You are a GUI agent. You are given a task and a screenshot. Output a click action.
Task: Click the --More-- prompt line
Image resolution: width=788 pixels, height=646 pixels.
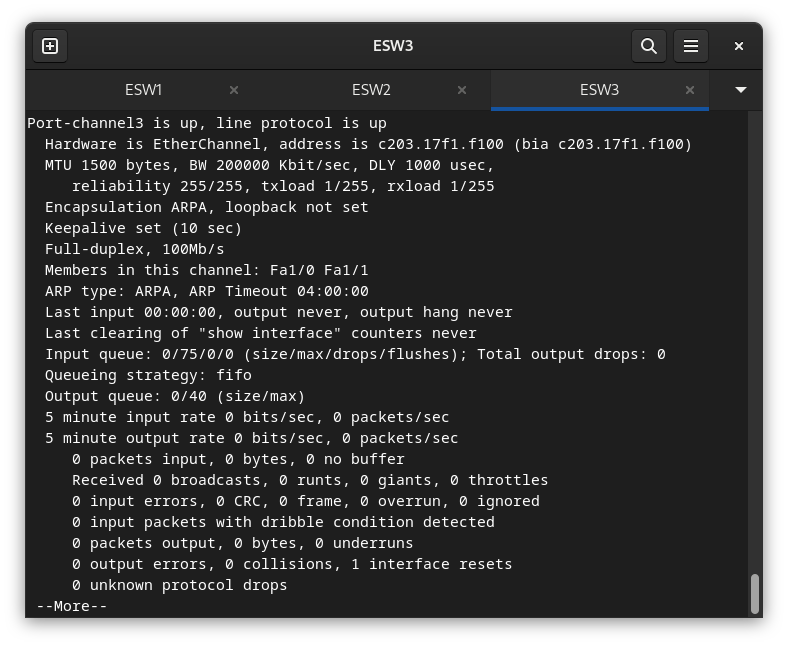pos(71,606)
